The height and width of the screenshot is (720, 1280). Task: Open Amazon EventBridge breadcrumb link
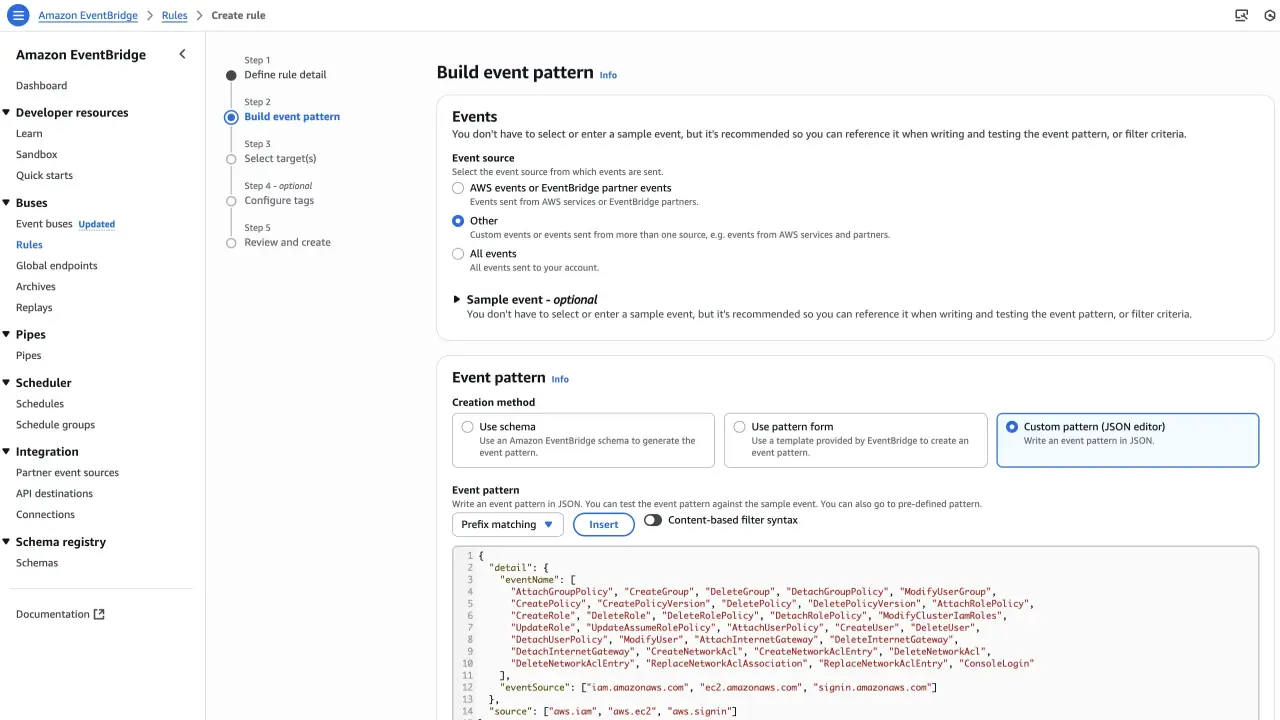click(x=88, y=16)
